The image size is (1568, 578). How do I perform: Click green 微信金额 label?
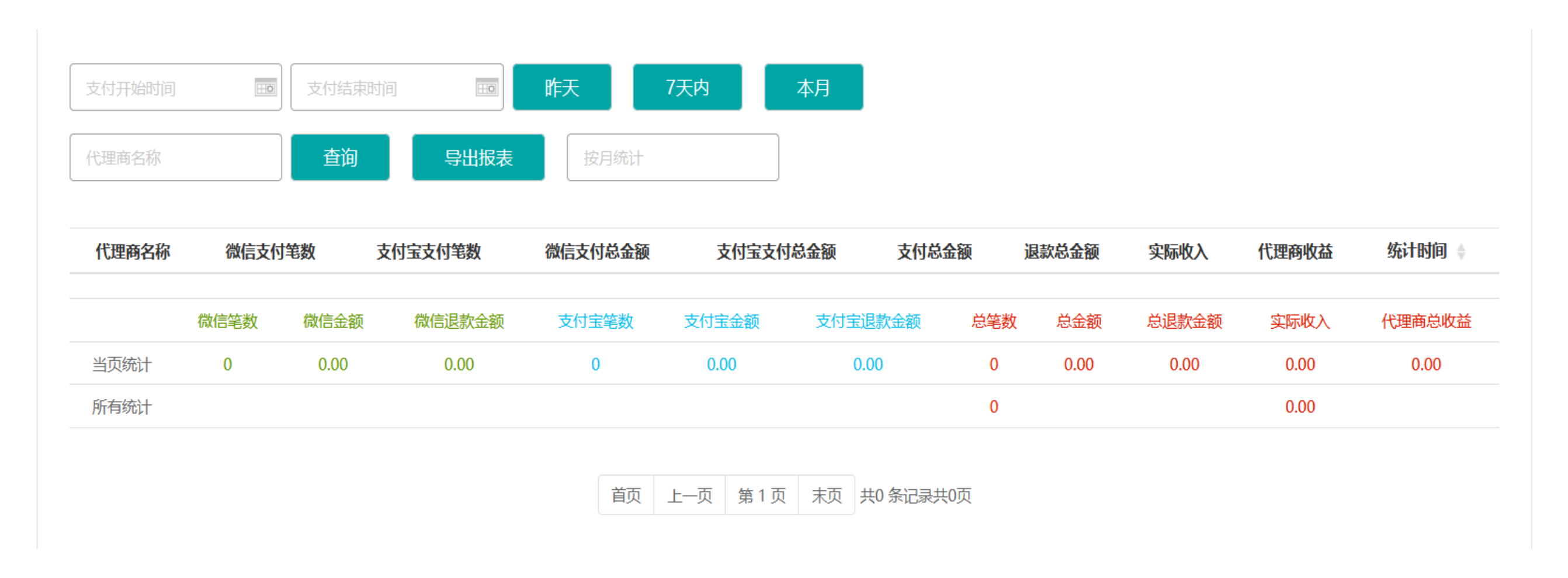[333, 321]
